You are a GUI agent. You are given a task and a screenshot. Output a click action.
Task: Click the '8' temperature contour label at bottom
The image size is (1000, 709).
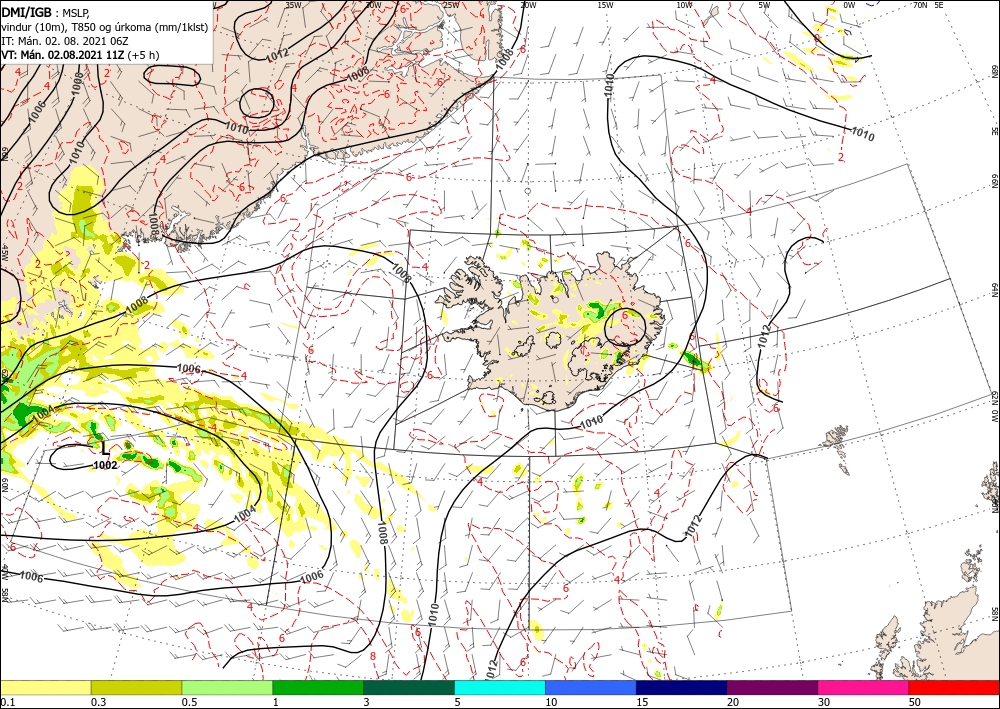(372, 655)
